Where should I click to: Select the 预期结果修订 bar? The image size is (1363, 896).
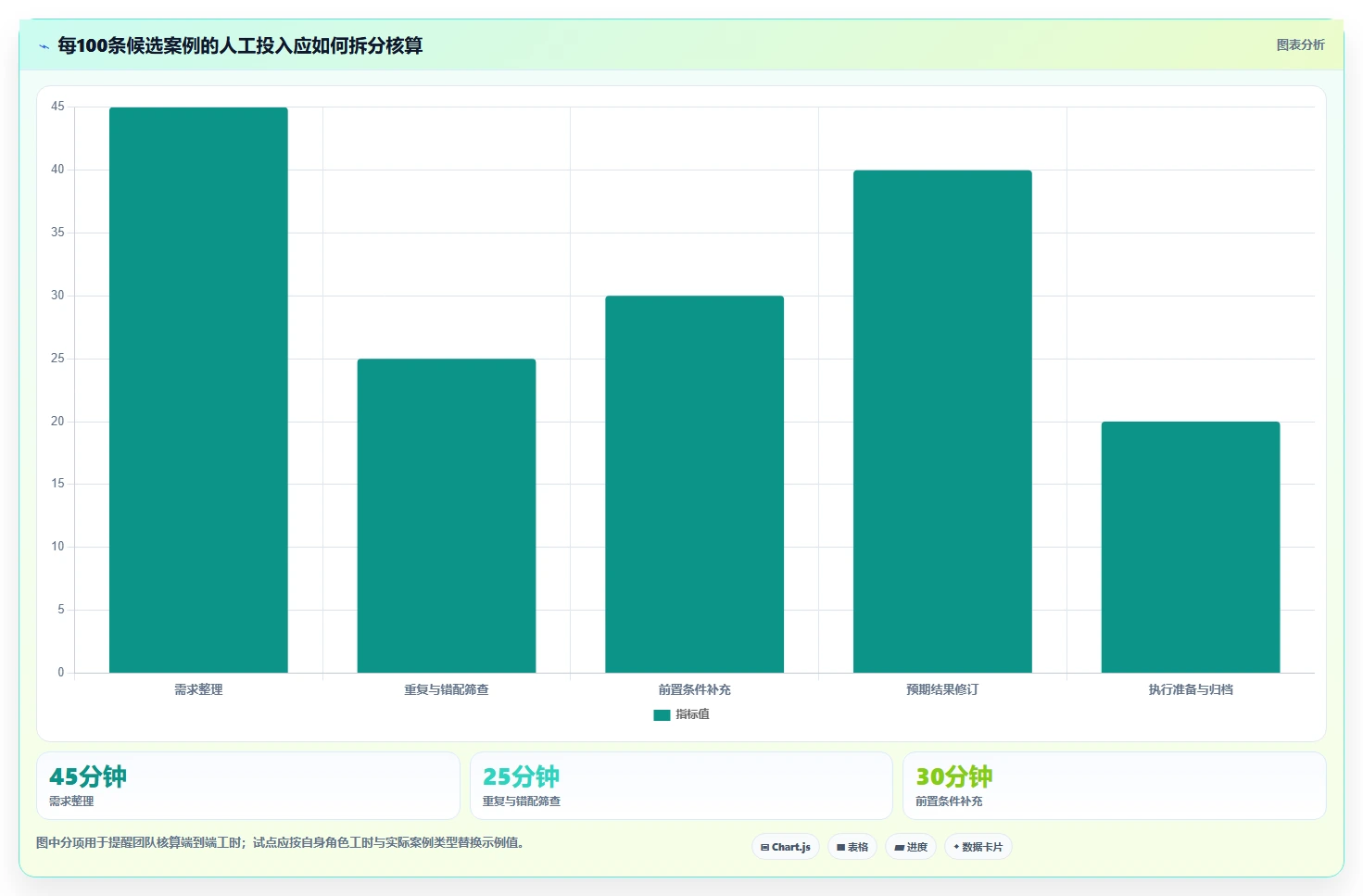coord(942,422)
